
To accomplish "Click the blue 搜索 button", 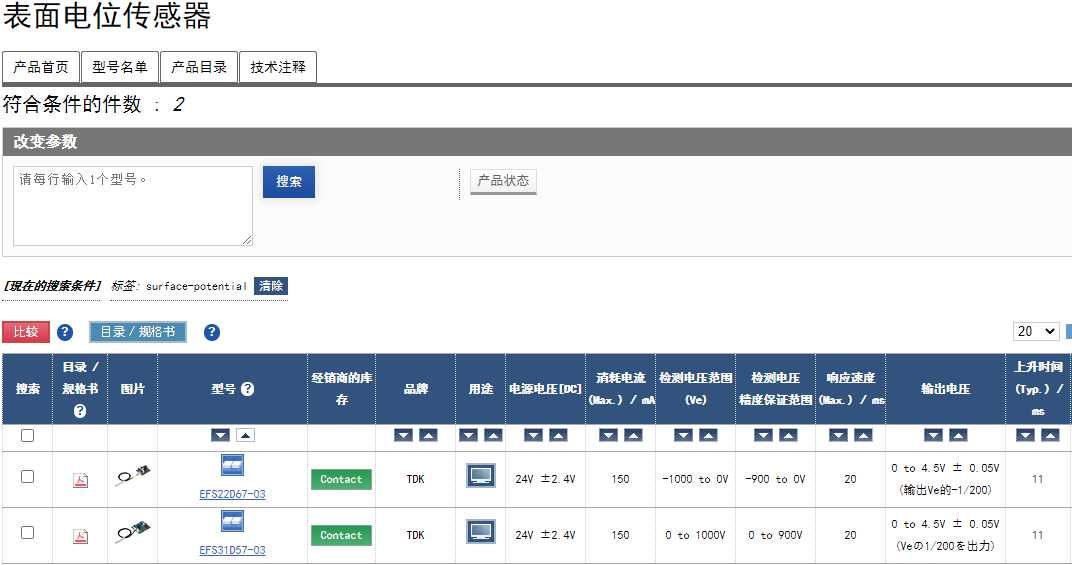I will tap(289, 182).
